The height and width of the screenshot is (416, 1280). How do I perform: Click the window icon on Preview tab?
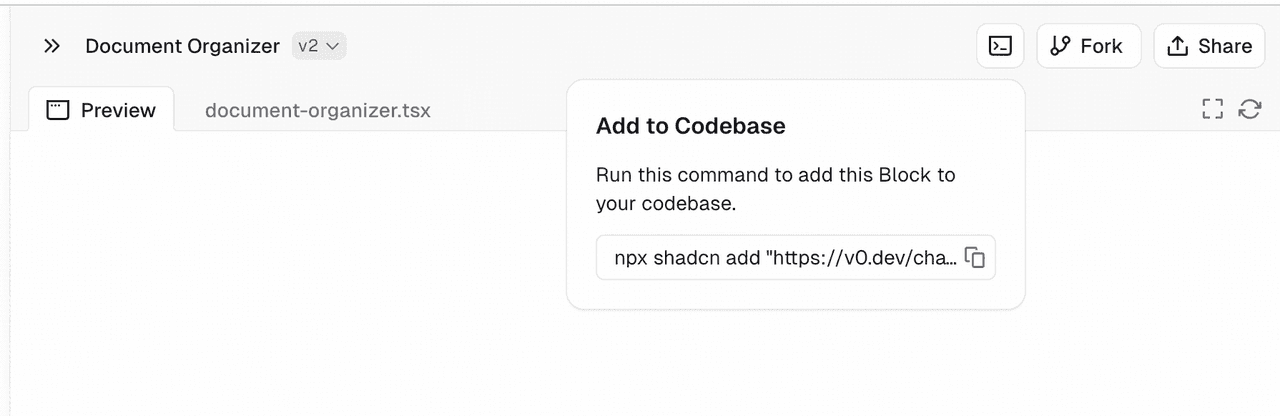(58, 110)
